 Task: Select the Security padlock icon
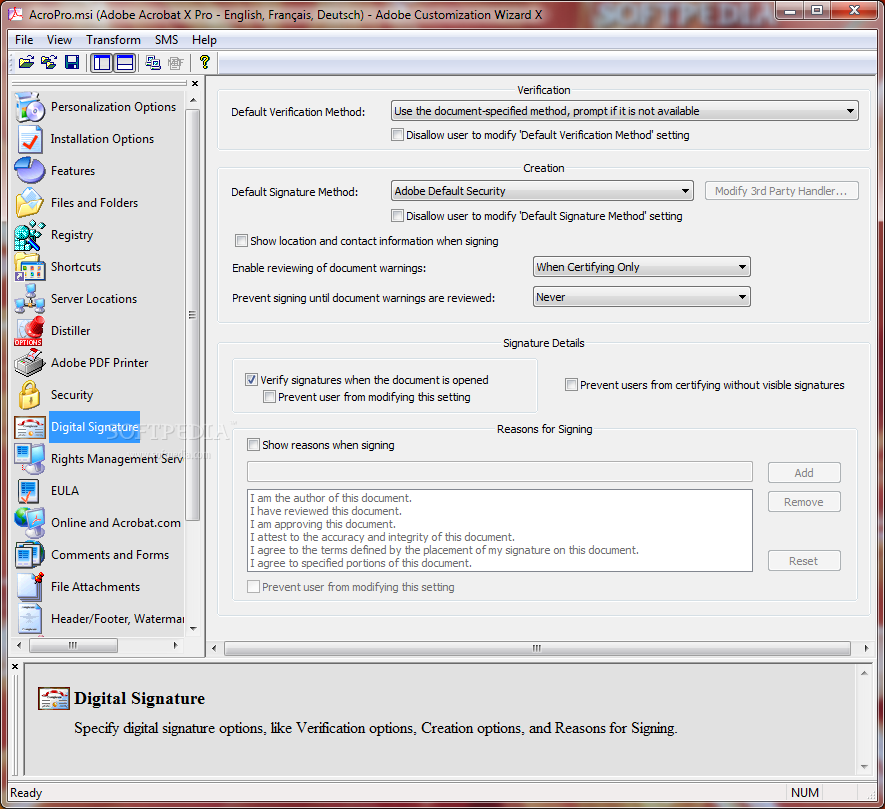click(x=29, y=395)
